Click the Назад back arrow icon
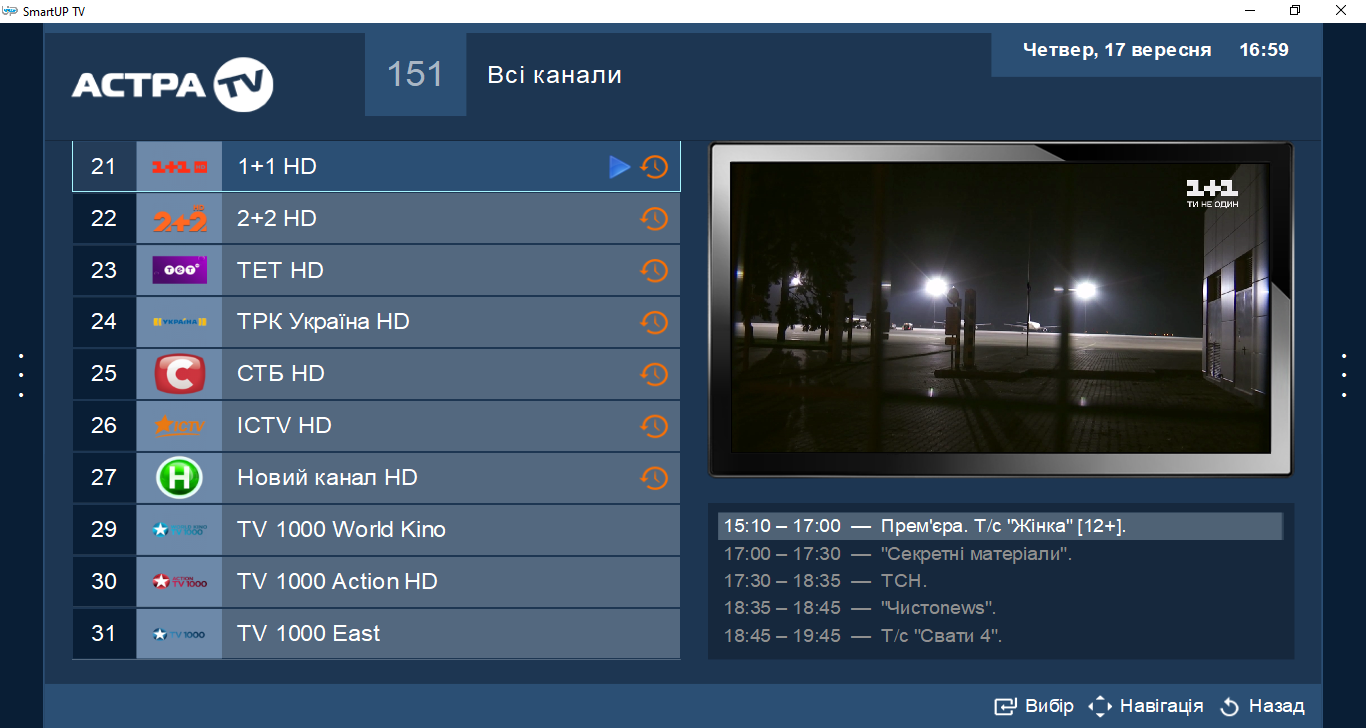The height and width of the screenshot is (728, 1366). coord(1230,707)
